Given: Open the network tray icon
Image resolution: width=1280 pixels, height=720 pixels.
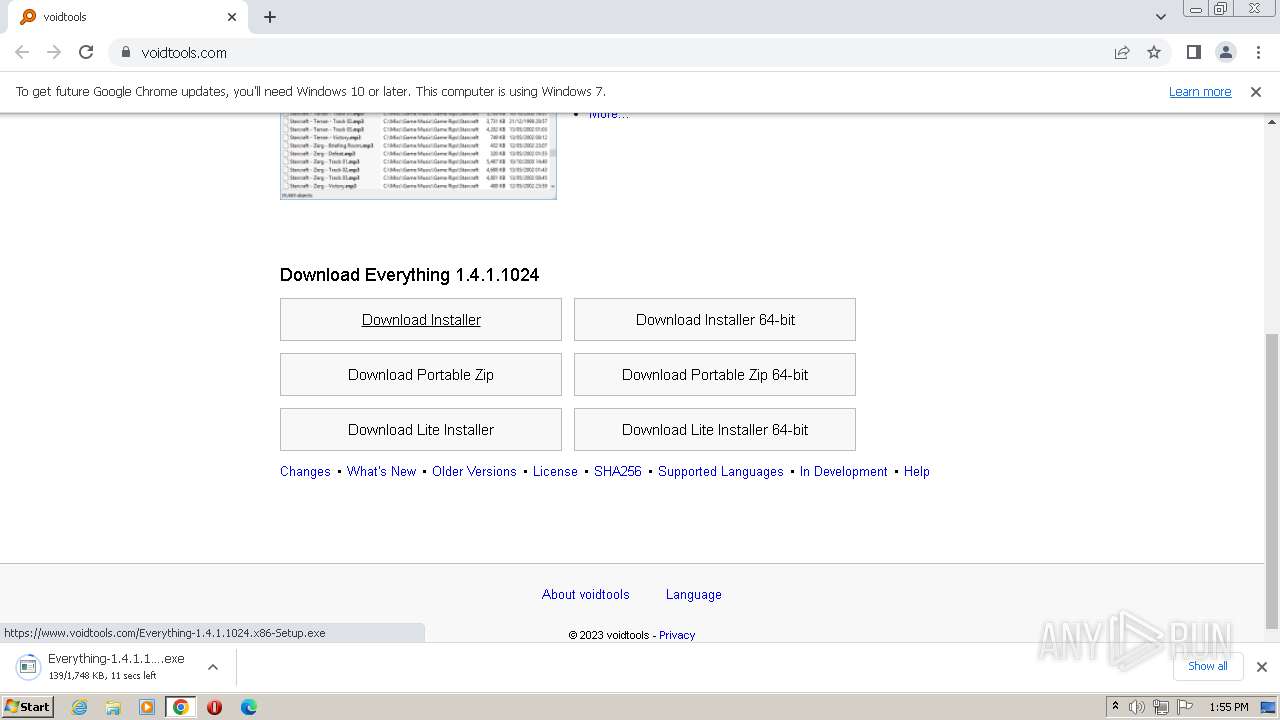Looking at the screenshot, I should tap(1161, 707).
